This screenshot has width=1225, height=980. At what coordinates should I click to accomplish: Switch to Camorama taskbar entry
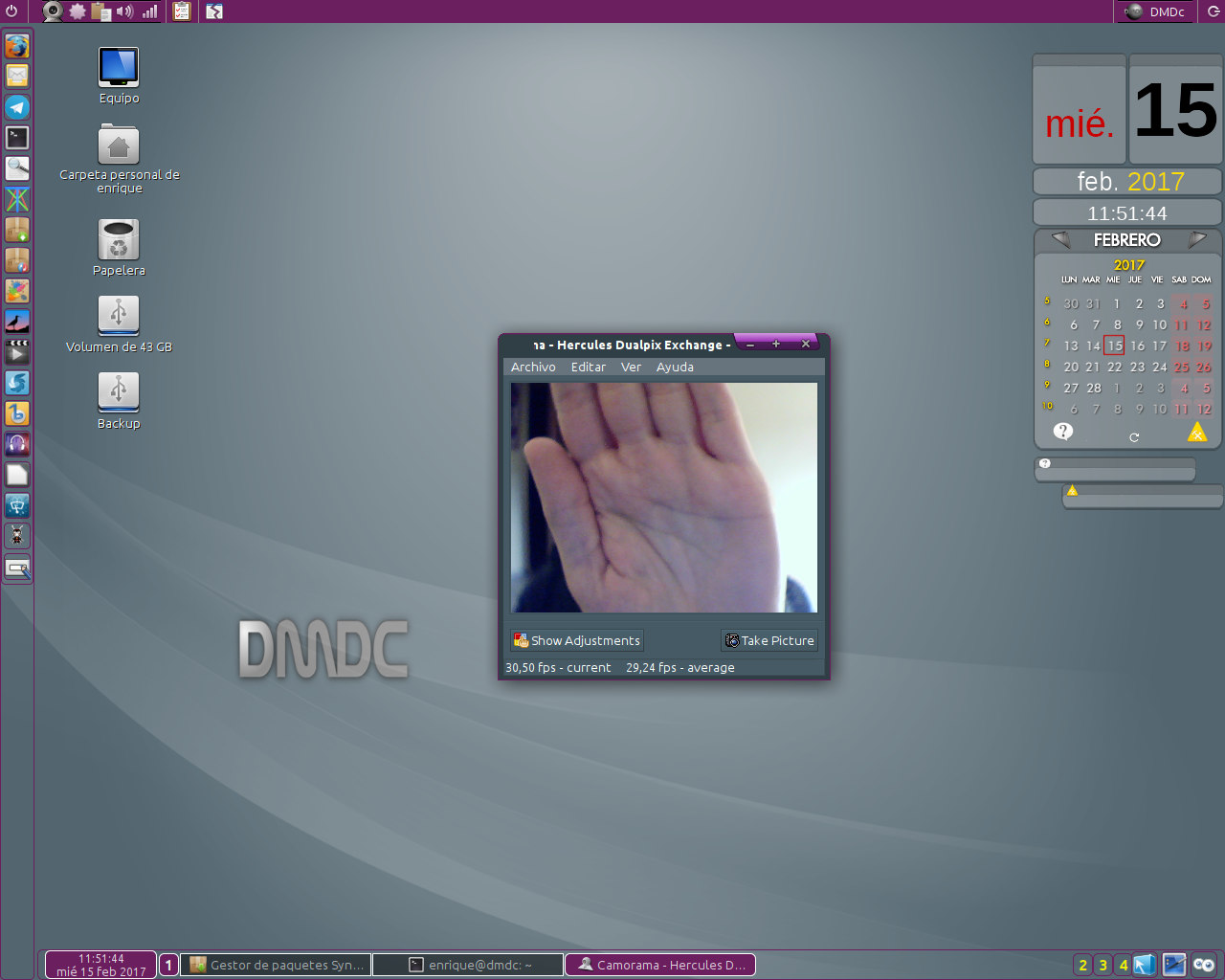(660, 965)
